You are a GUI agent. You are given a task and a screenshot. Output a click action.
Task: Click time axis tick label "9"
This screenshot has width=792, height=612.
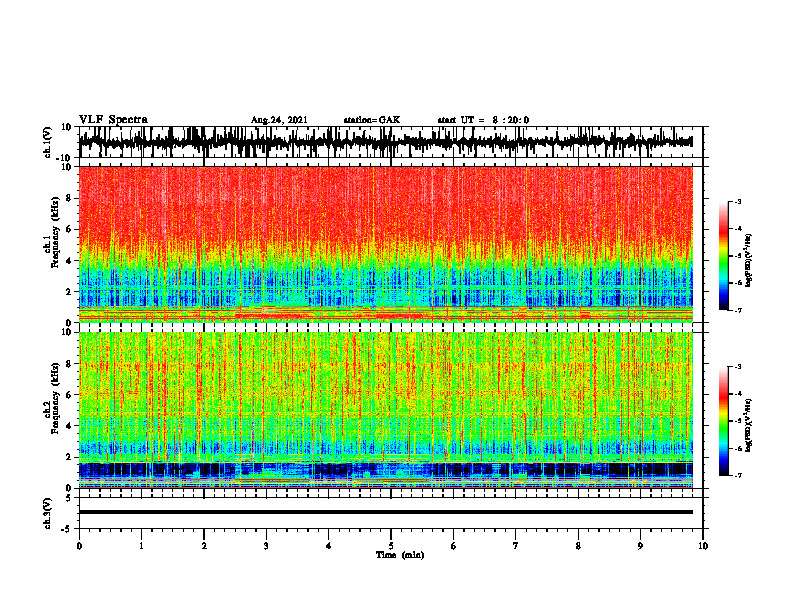(x=640, y=546)
